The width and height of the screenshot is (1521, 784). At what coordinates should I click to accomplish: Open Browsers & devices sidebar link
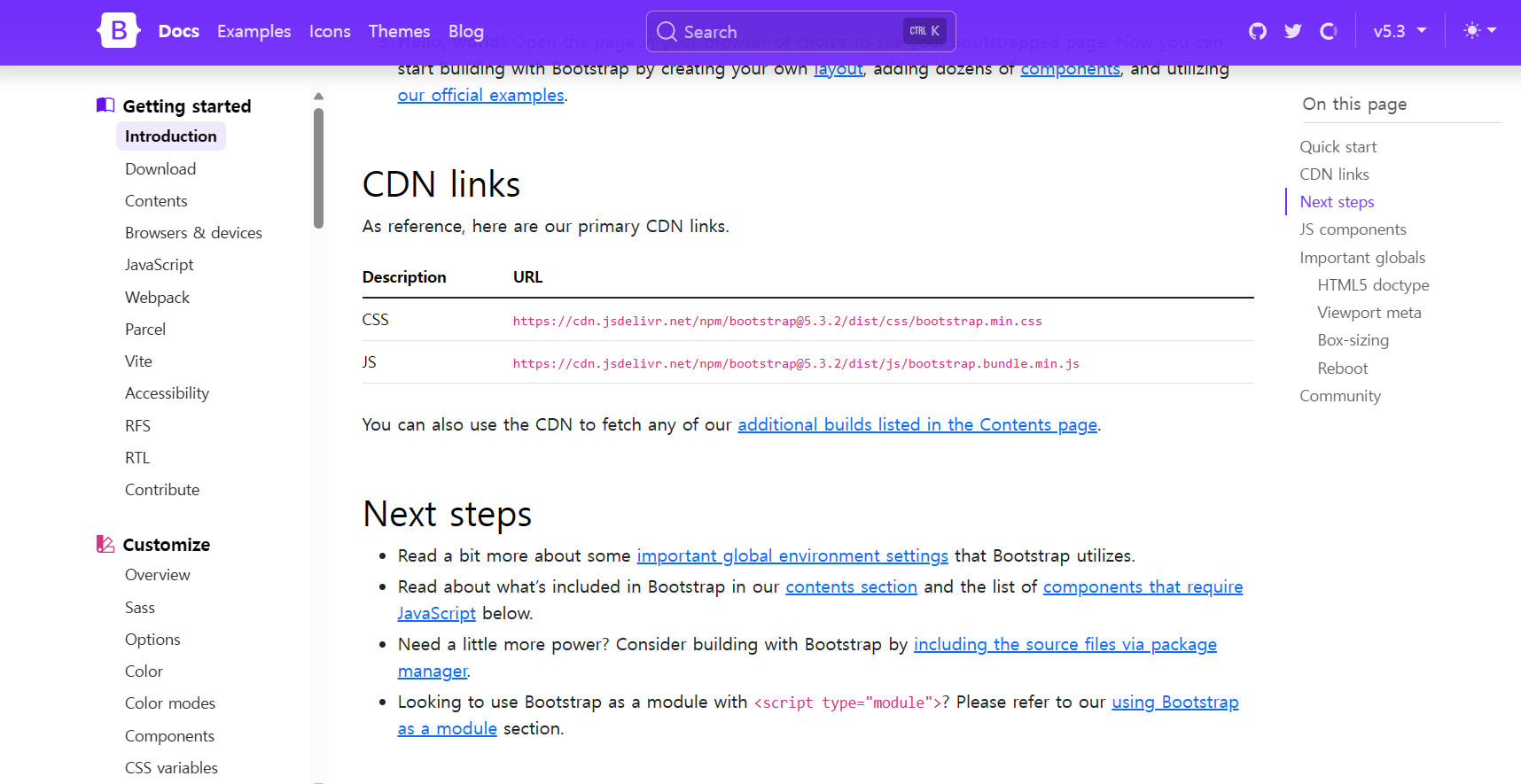pos(193,233)
